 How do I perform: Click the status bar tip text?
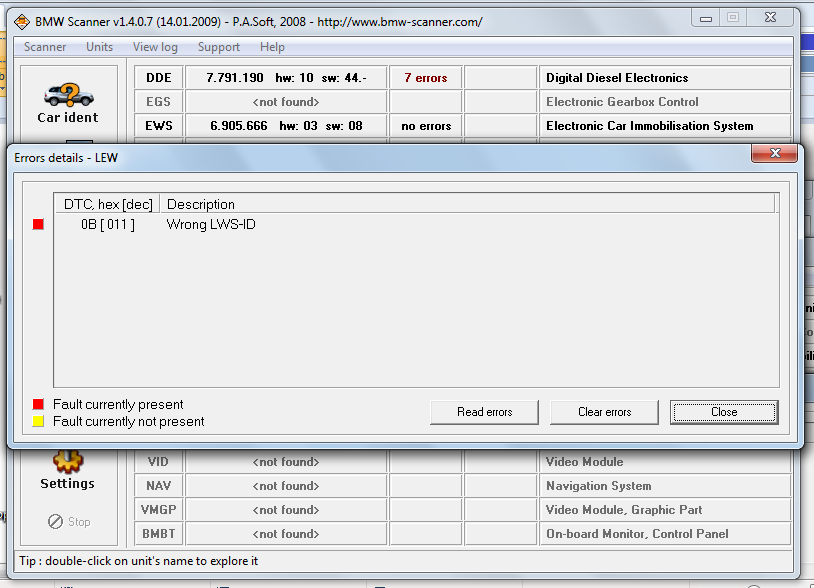pos(139,561)
